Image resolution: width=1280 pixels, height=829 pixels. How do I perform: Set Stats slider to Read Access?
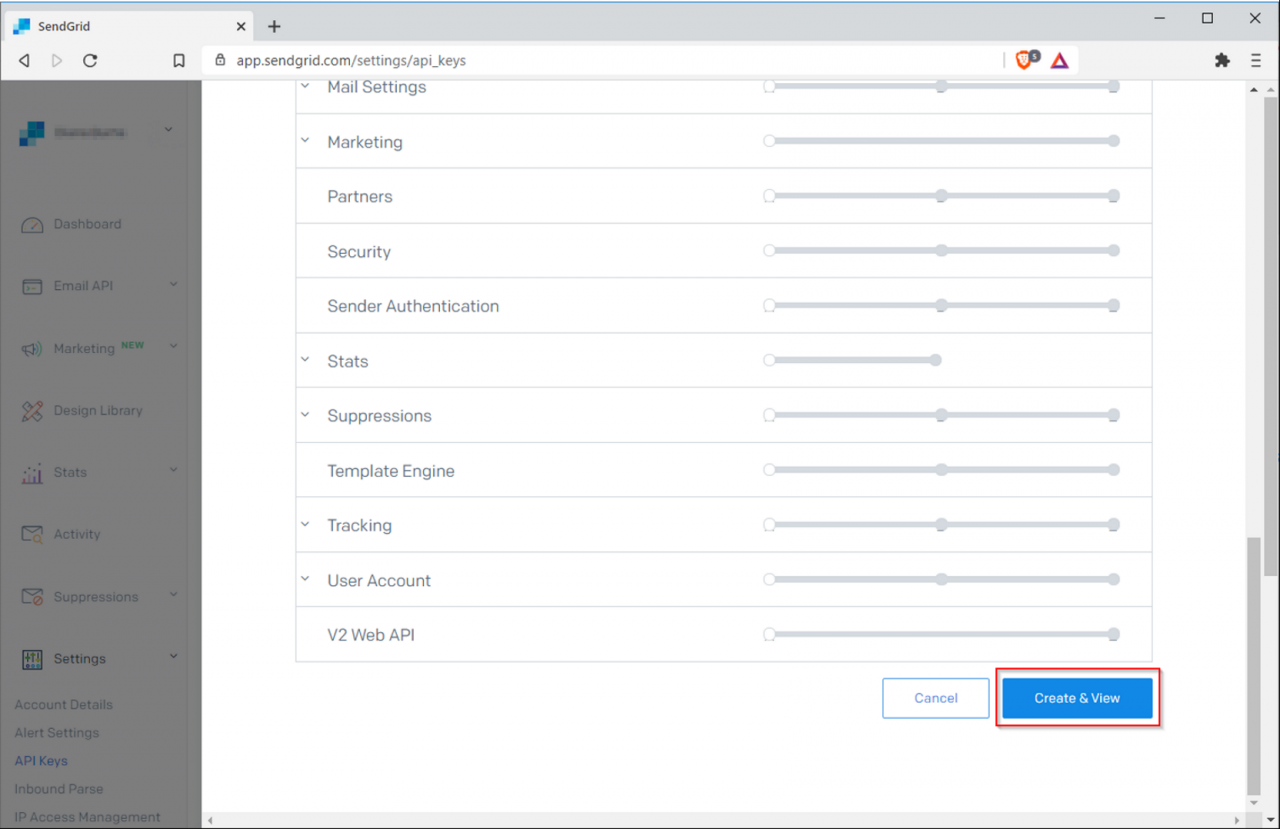(x=935, y=360)
